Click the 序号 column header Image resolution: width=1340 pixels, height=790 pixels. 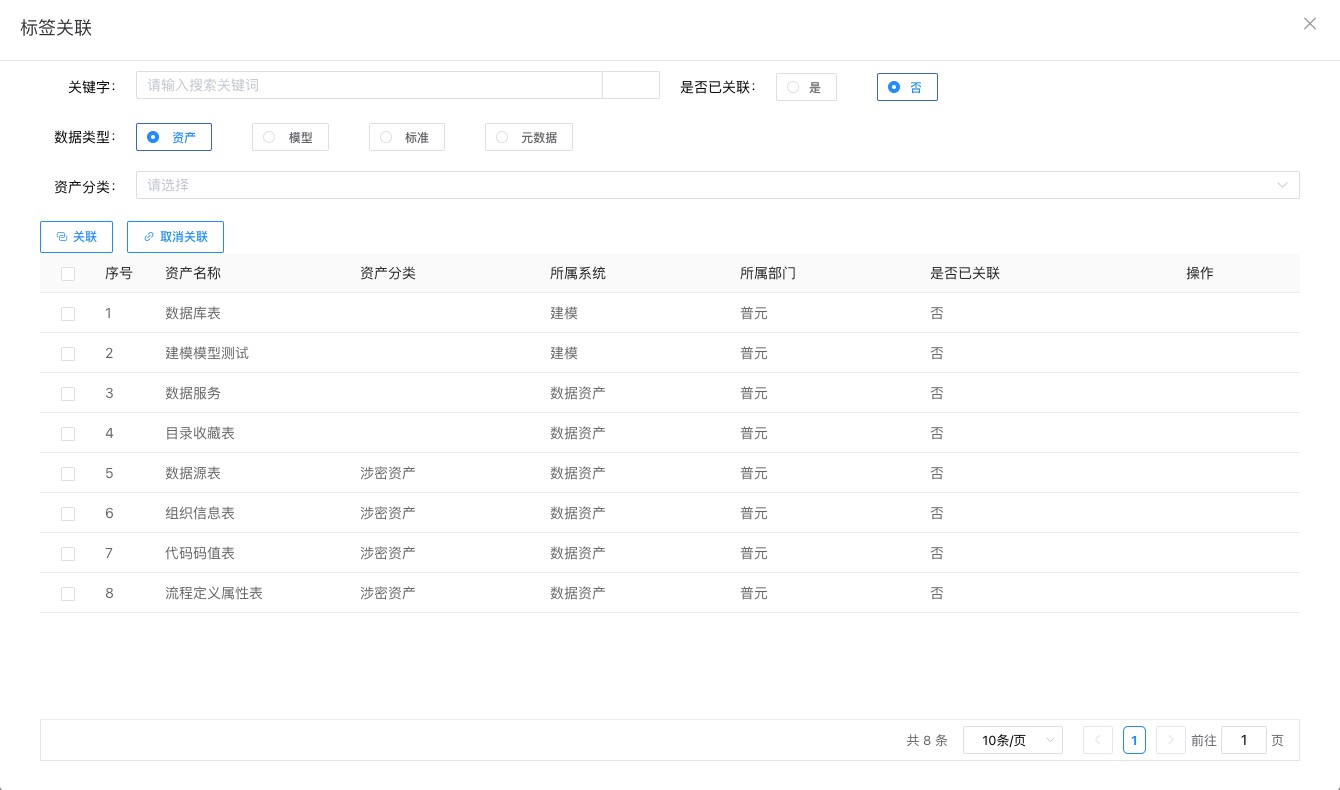[x=119, y=273]
